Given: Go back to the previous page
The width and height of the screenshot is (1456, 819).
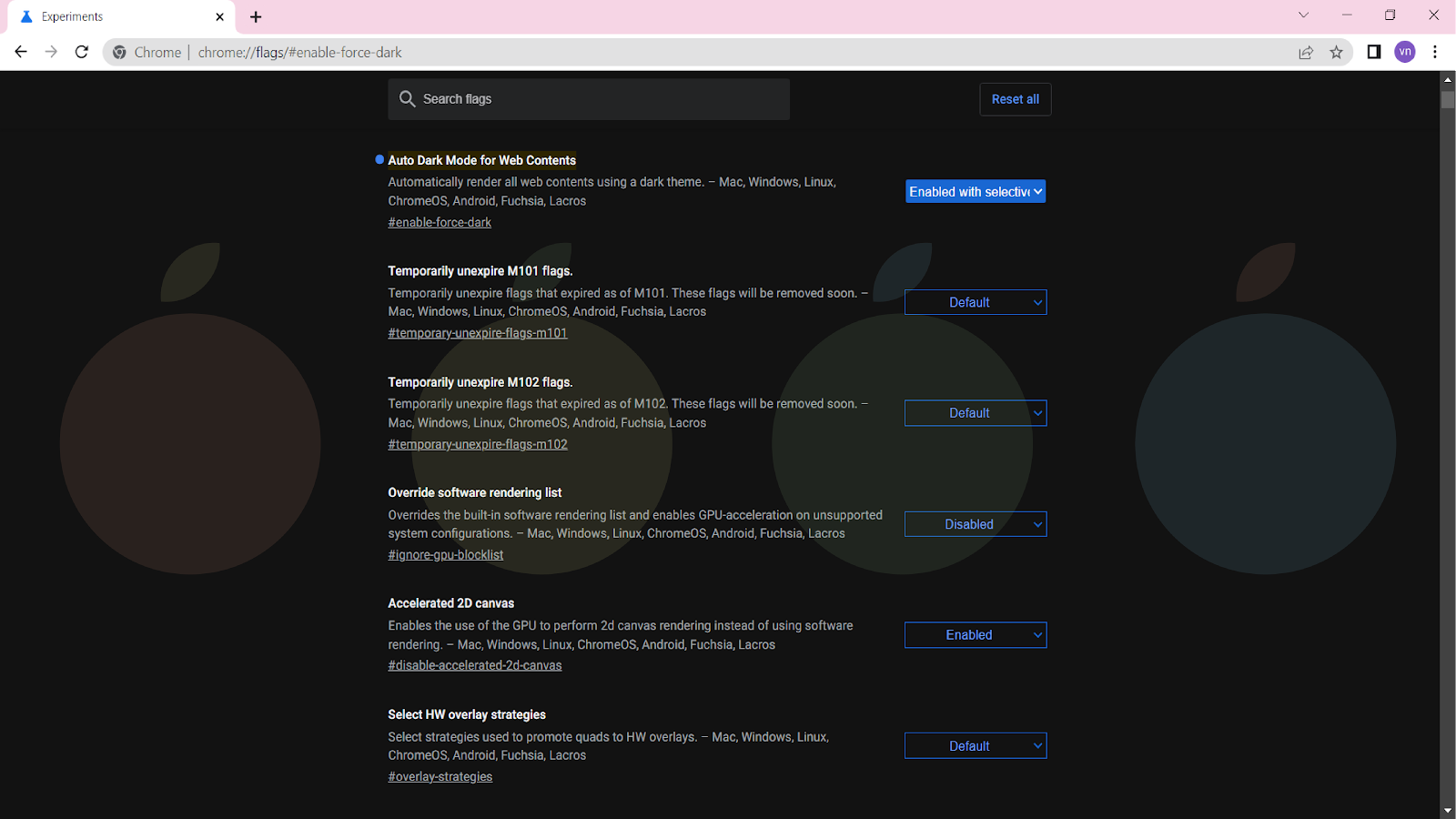Looking at the screenshot, I should 21,52.
